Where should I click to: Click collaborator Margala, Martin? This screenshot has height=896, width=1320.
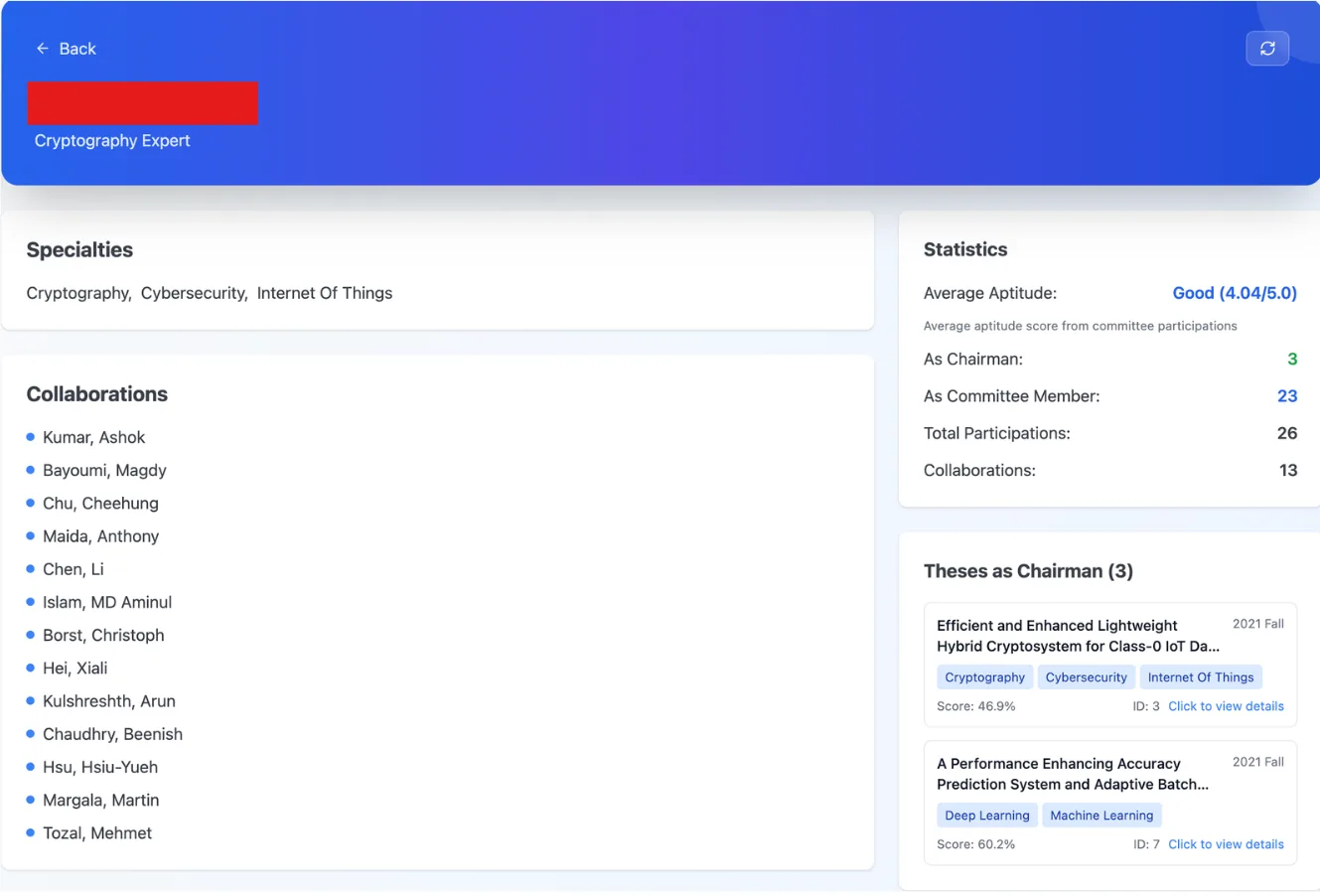100,800
